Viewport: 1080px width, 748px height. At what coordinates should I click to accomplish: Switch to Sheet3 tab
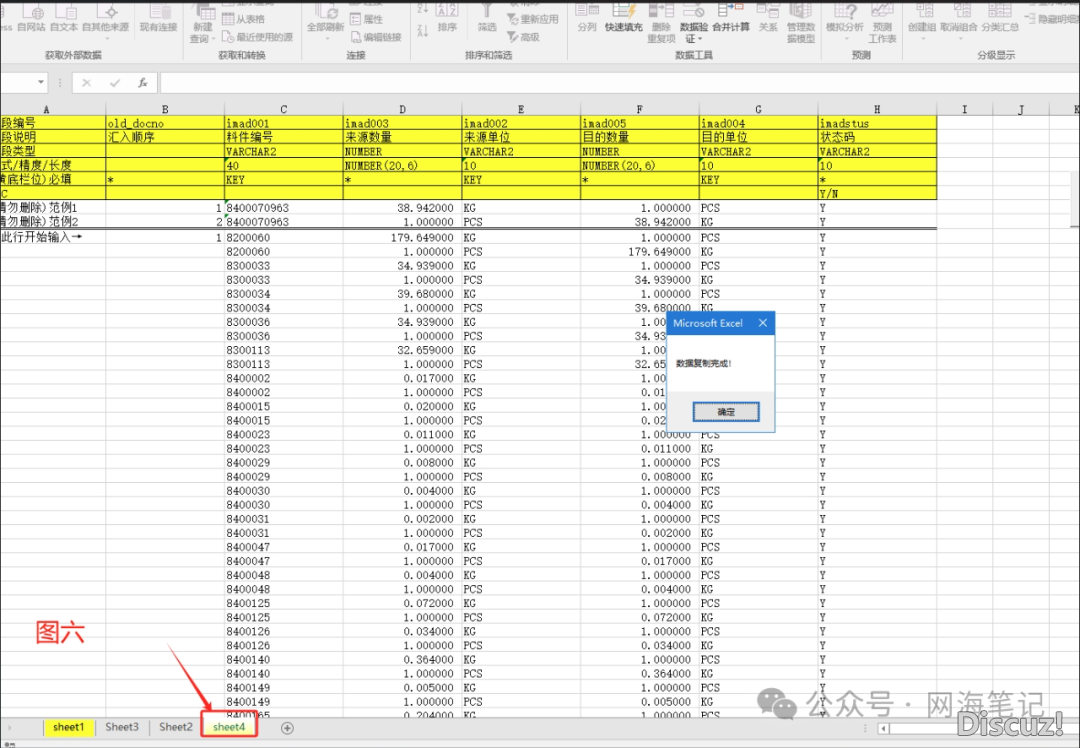pyautogui.click(x=122, y=727)
